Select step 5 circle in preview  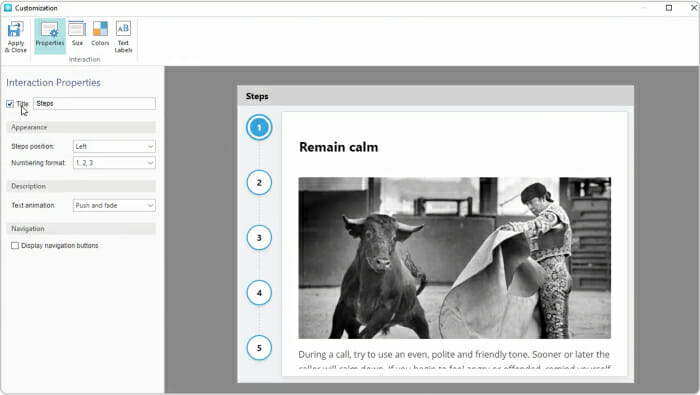[259, 348]
